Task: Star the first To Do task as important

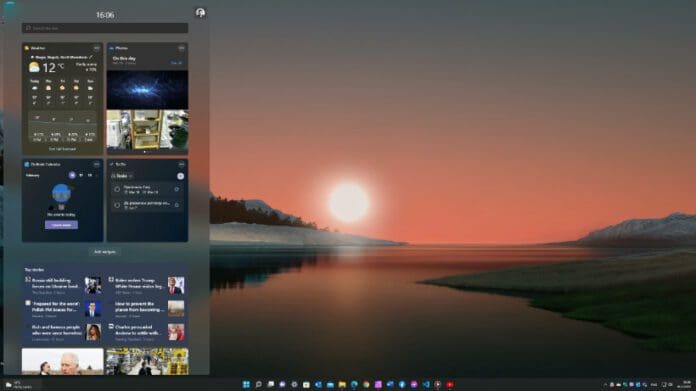Action: click(x=177, y=190)
